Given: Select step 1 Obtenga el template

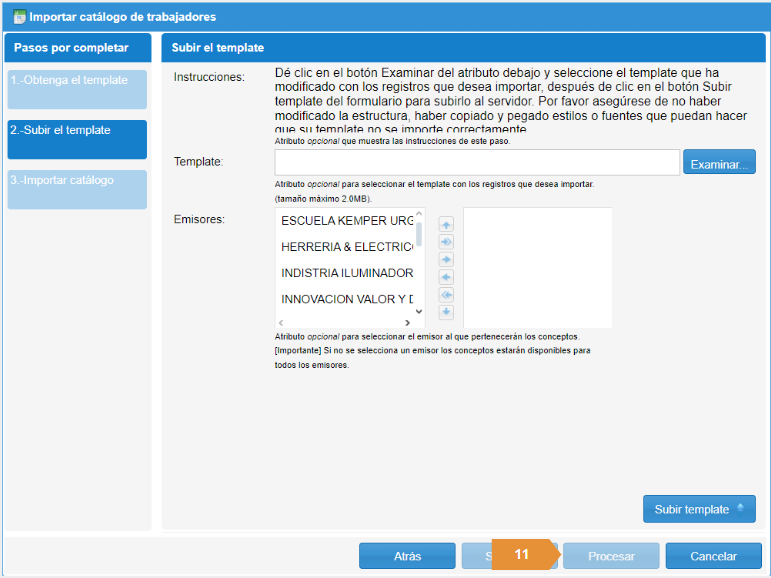Looking at the screenshot, I should [77, 89].
